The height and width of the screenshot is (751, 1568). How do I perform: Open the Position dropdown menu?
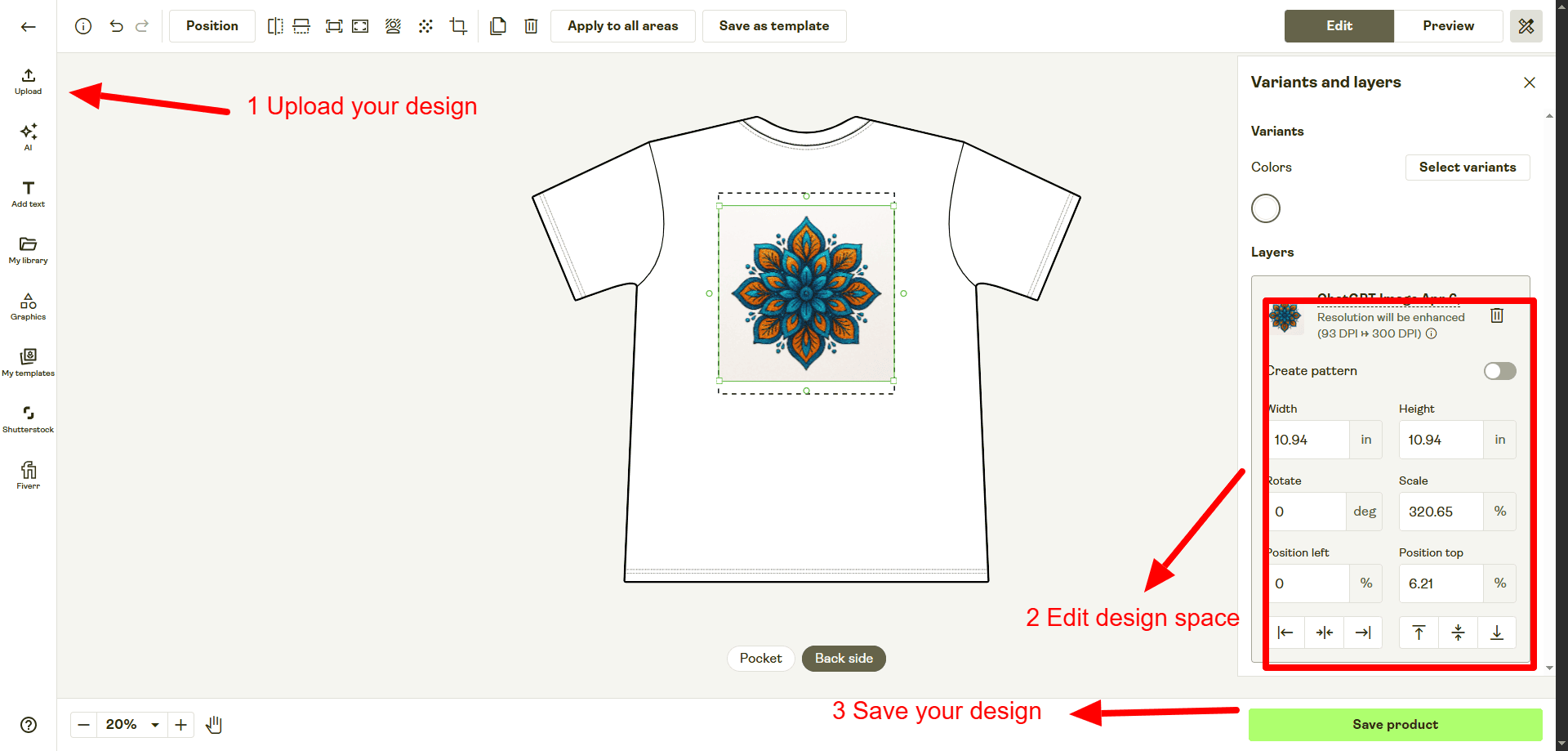point(212,26)
